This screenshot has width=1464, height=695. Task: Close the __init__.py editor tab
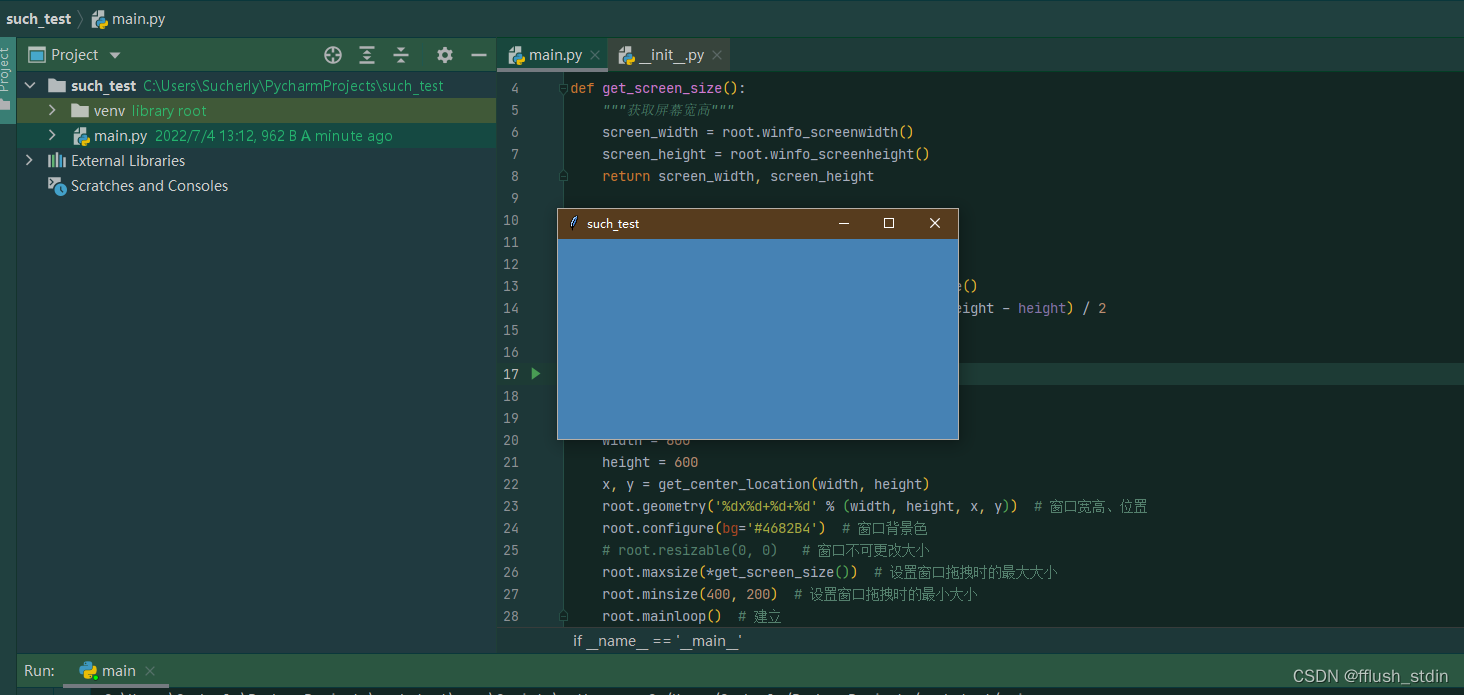tap(717, 55)
